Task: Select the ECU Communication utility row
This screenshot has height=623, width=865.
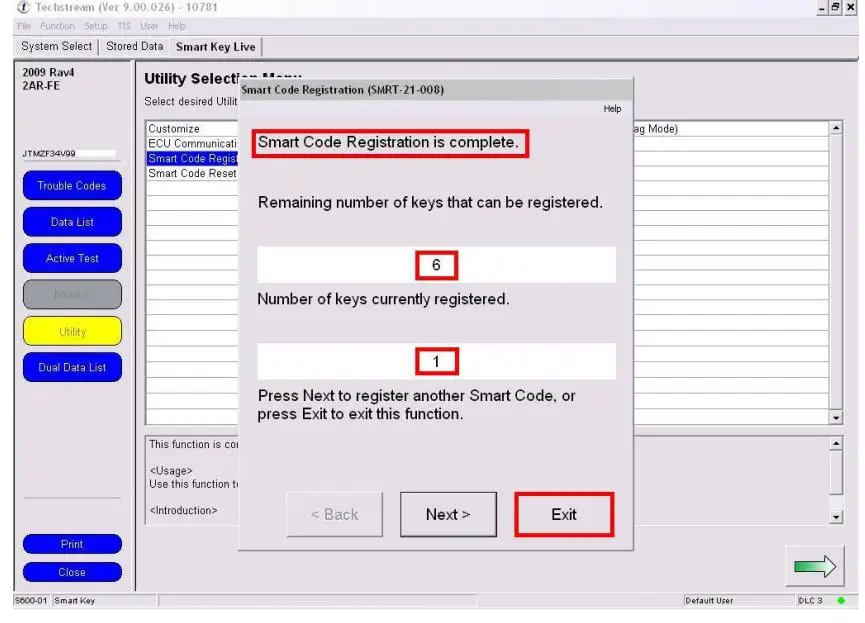Action: 192,143
